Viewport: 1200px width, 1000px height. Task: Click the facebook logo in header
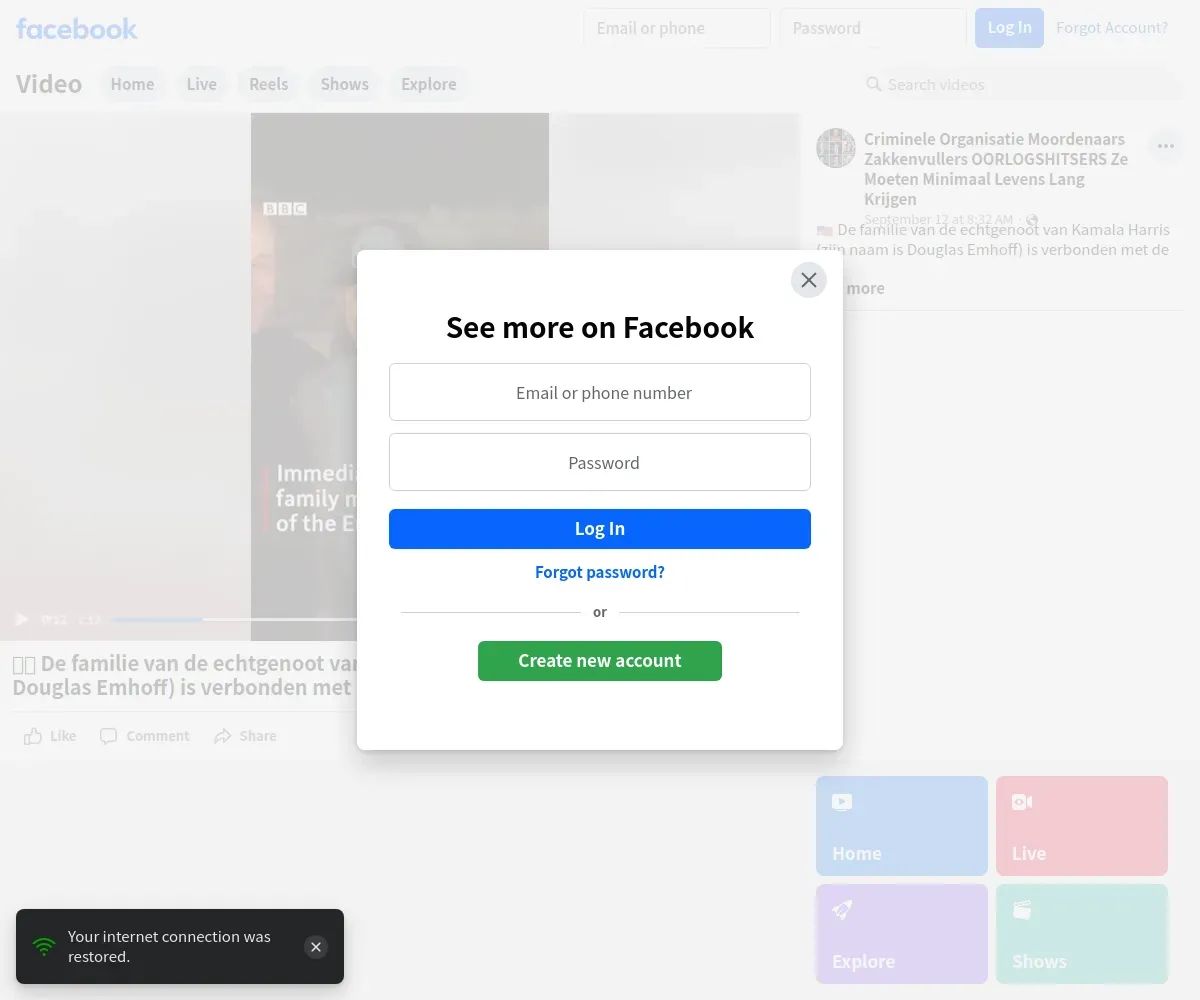(77, 29)
